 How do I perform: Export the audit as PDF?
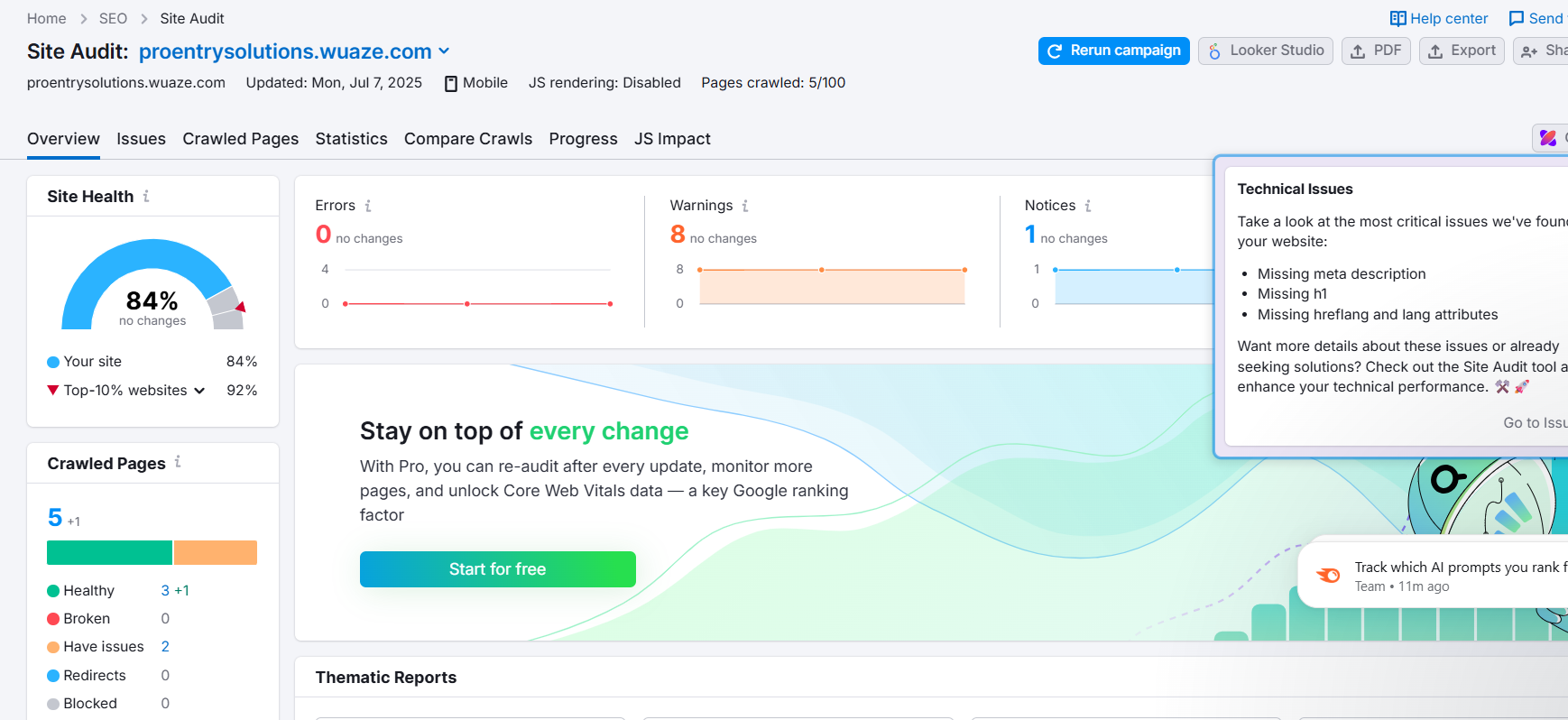(x=1376, y=51)
